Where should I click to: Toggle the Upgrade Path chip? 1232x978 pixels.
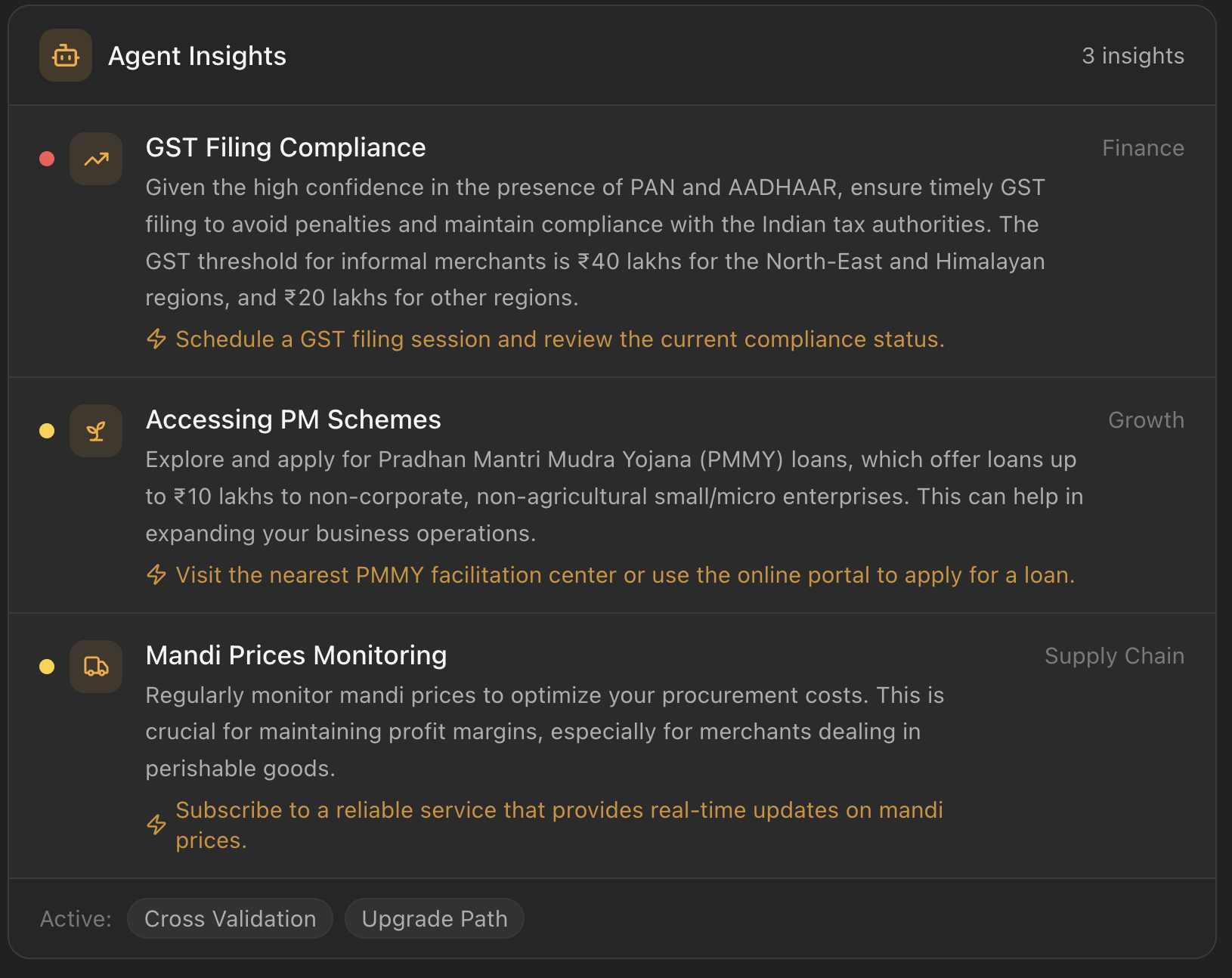click(435, 918)
